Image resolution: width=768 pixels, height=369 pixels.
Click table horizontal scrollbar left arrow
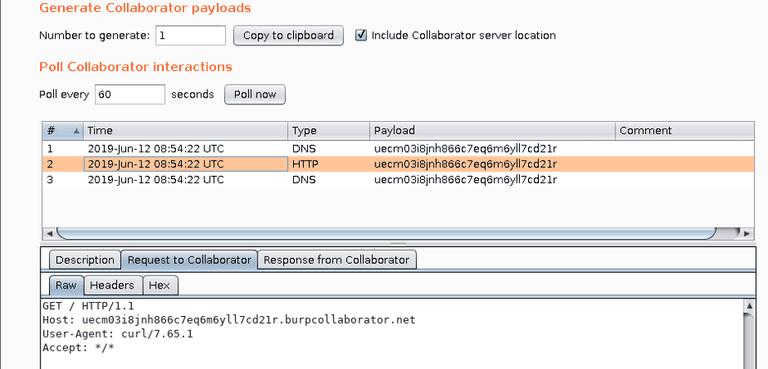coord(49,233)
